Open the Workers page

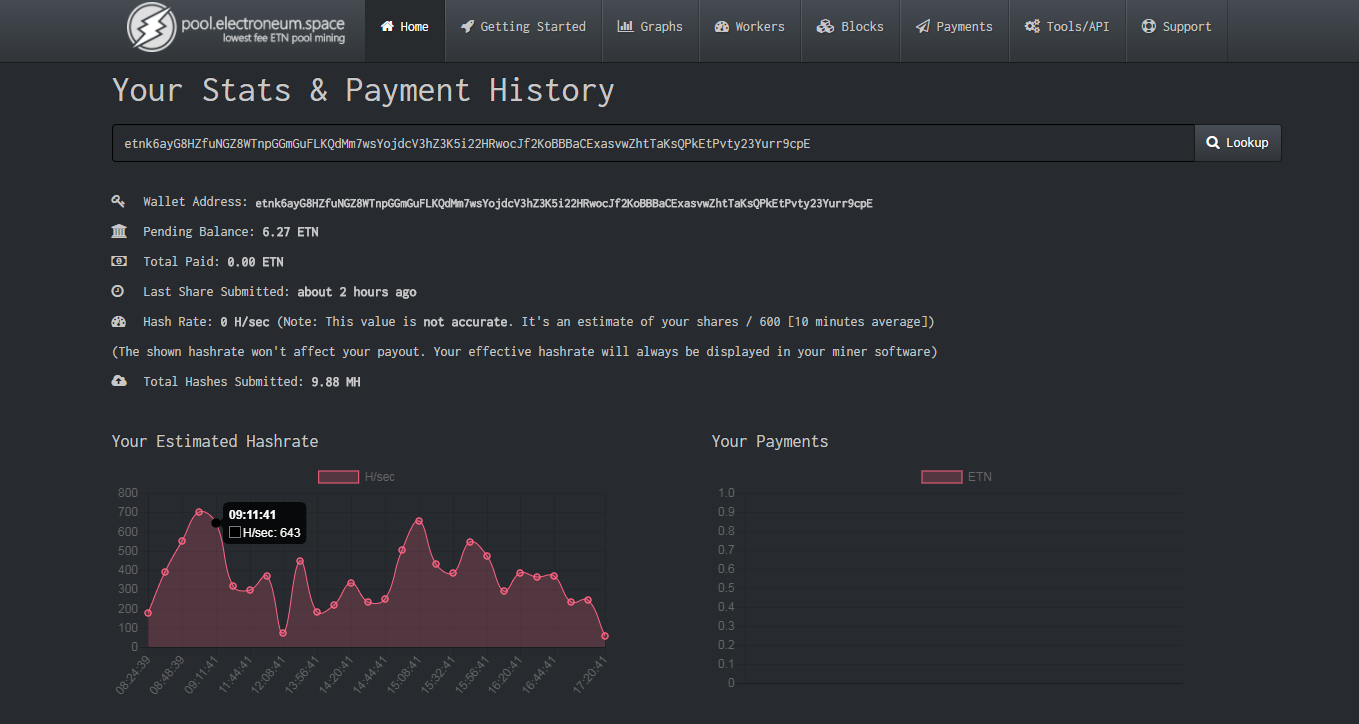(749, 27)
